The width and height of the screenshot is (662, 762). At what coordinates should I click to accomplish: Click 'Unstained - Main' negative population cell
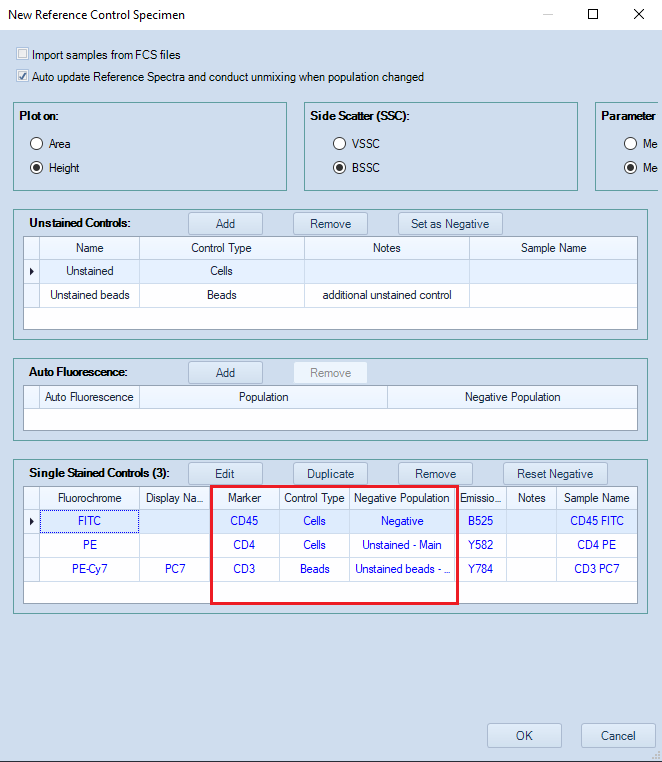pos(402,545)
